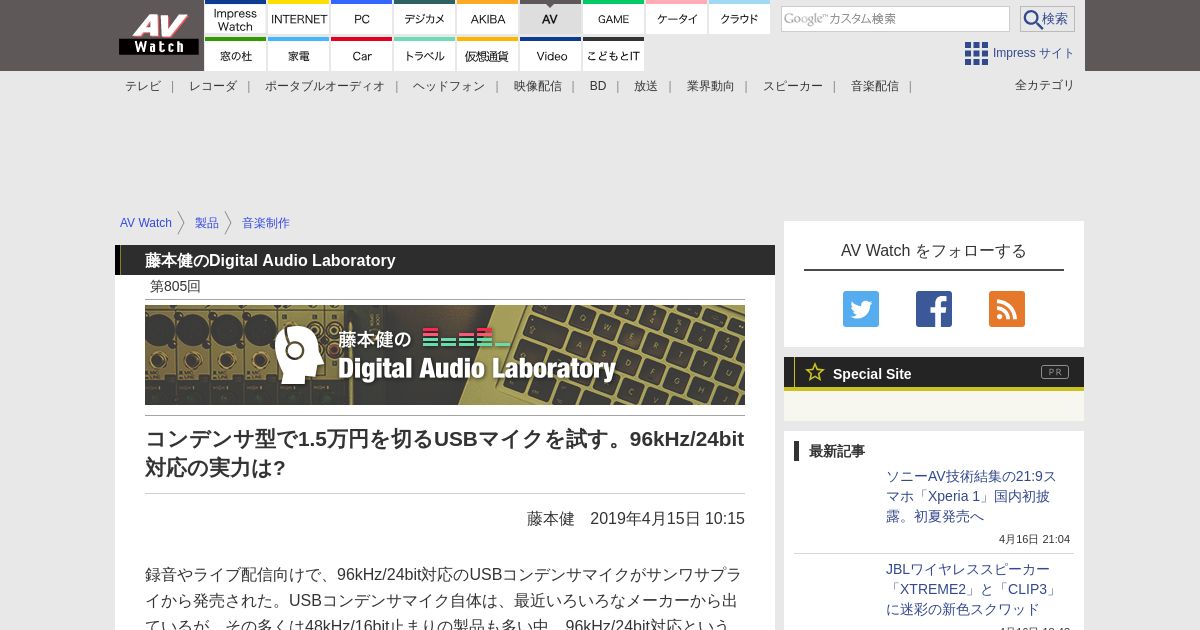The height and width of the screenshot is (630, 1200).
Task: Click the AV Watch をフォローする heading
Action: tap(934, 251)
